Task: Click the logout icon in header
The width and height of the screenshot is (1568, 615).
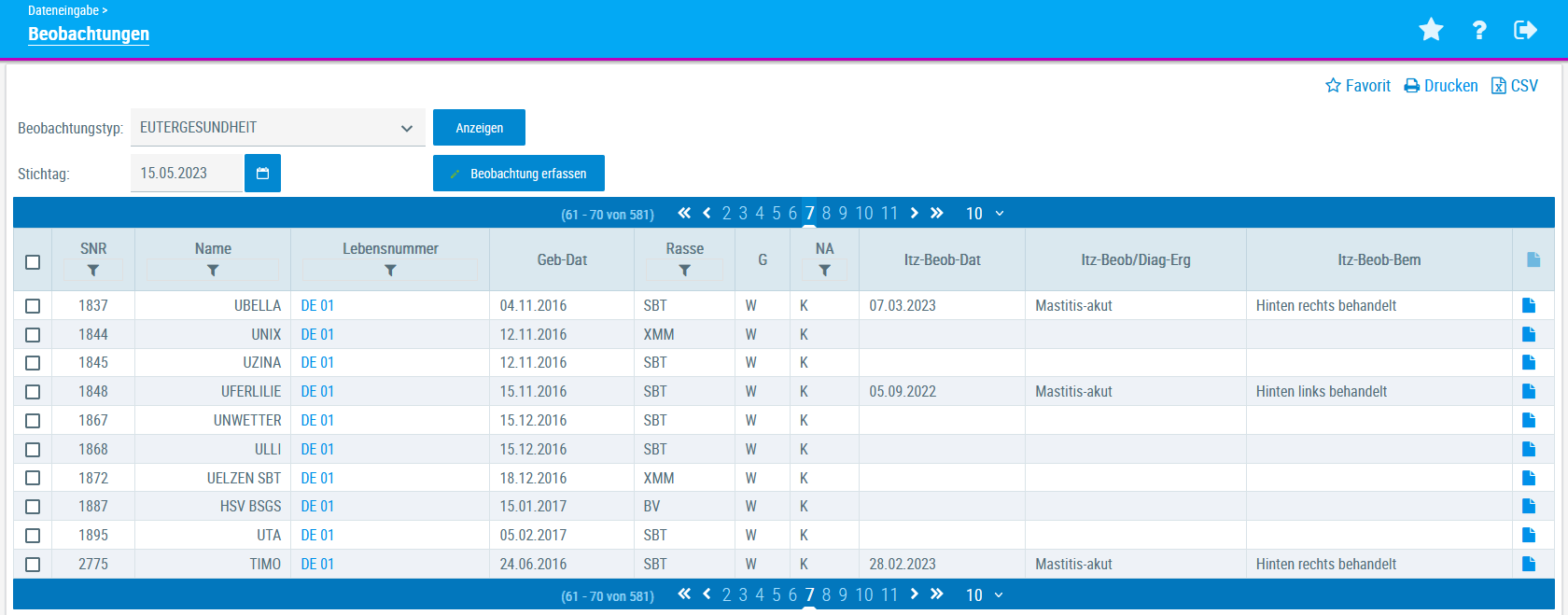Action: coord(1525,30)
